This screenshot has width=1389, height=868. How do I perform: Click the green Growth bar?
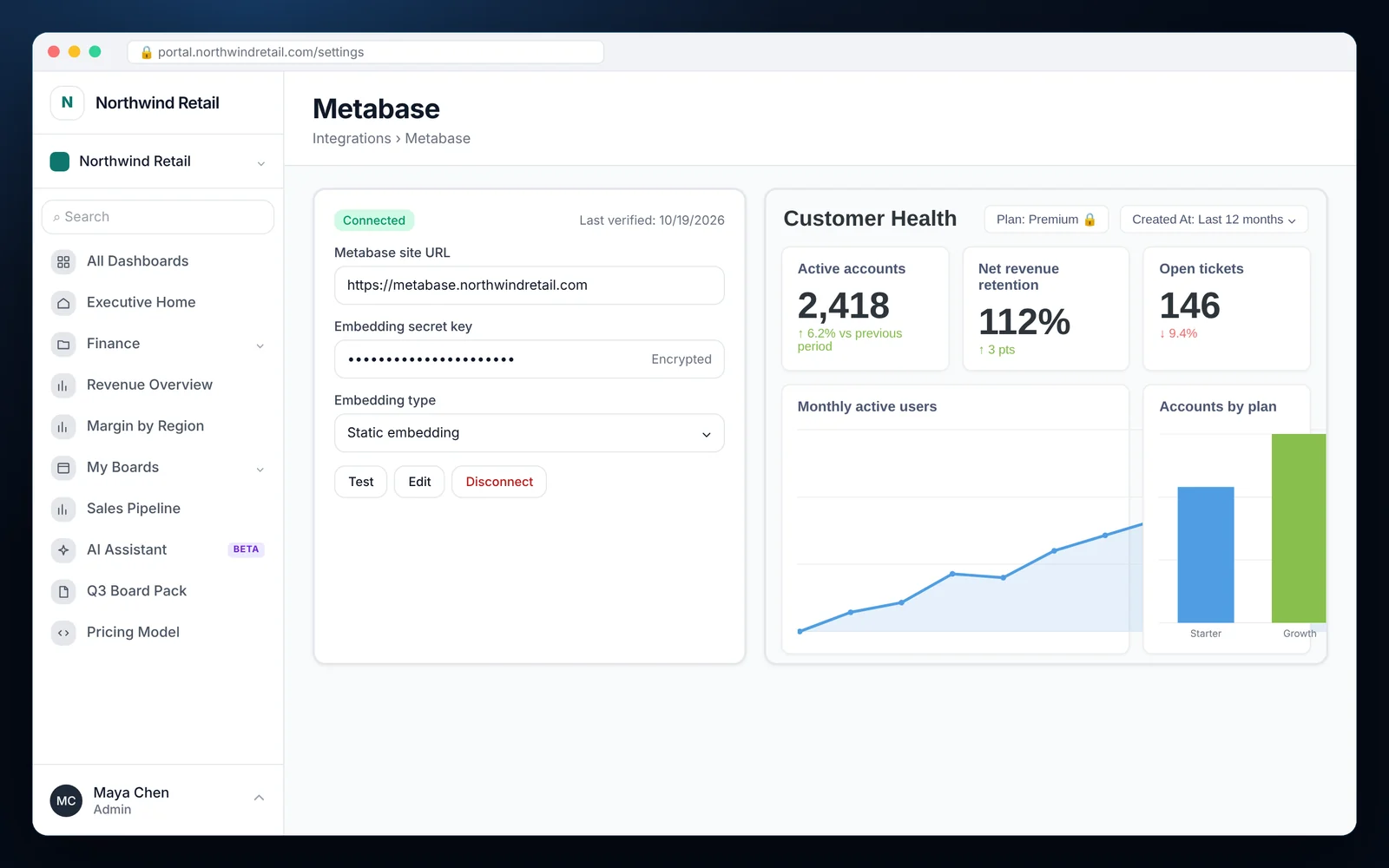pyautogui.click(x=1299, y=528)
